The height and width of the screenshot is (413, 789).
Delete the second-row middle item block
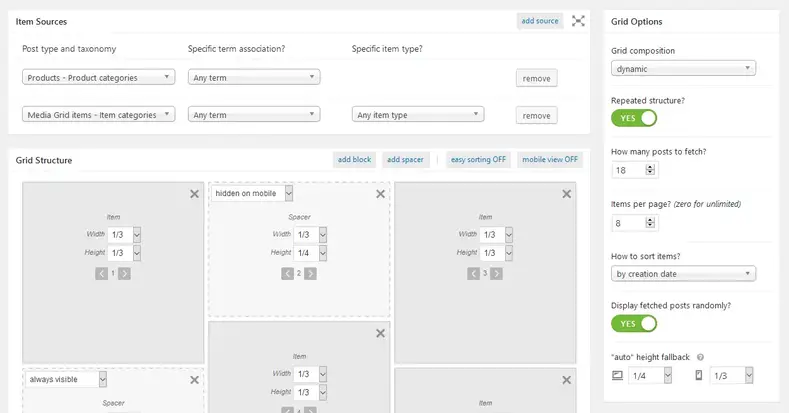(x=380, y=333)
